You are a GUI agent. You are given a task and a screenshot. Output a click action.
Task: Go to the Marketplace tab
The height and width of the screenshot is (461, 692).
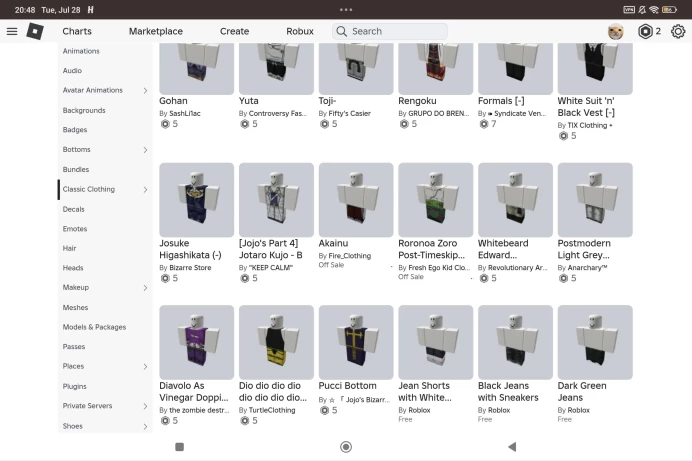coord(156,31)
